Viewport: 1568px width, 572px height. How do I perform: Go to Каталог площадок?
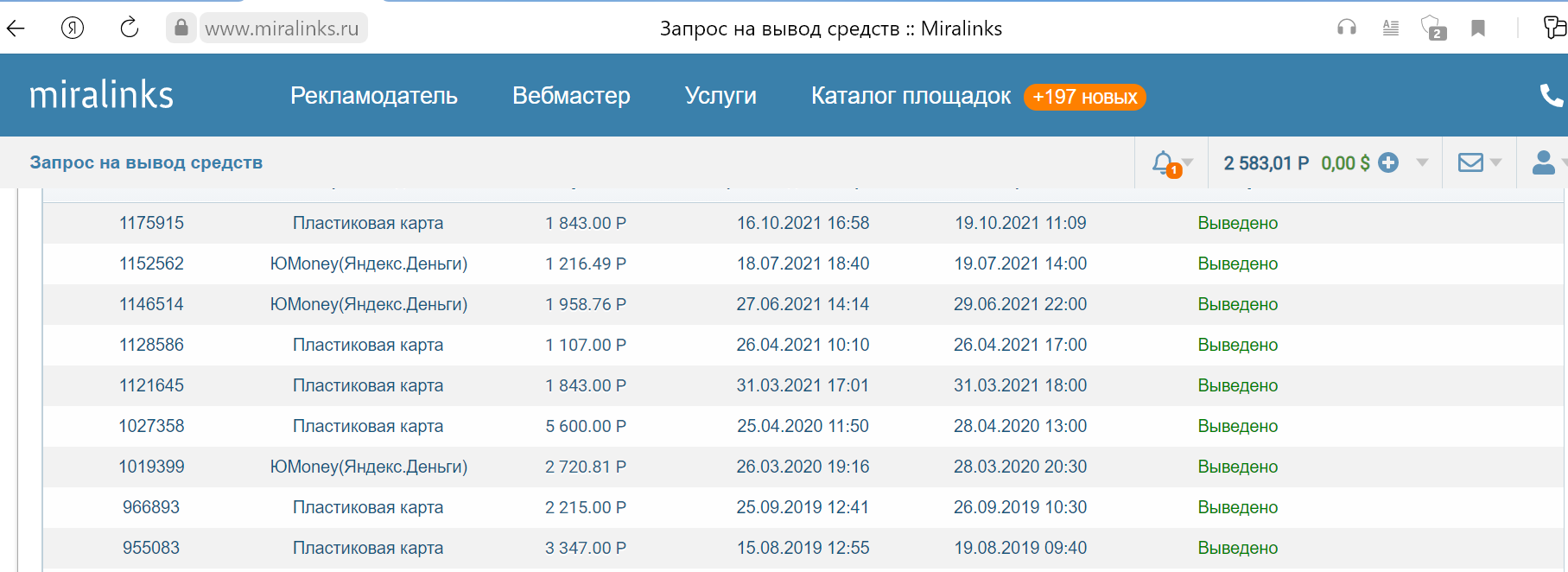911,95
